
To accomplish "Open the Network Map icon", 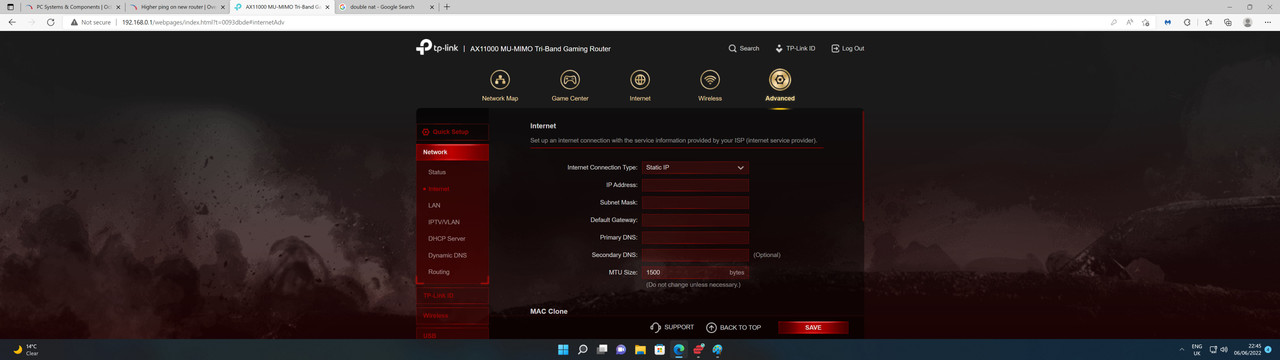I will click(x=499, y=80).
